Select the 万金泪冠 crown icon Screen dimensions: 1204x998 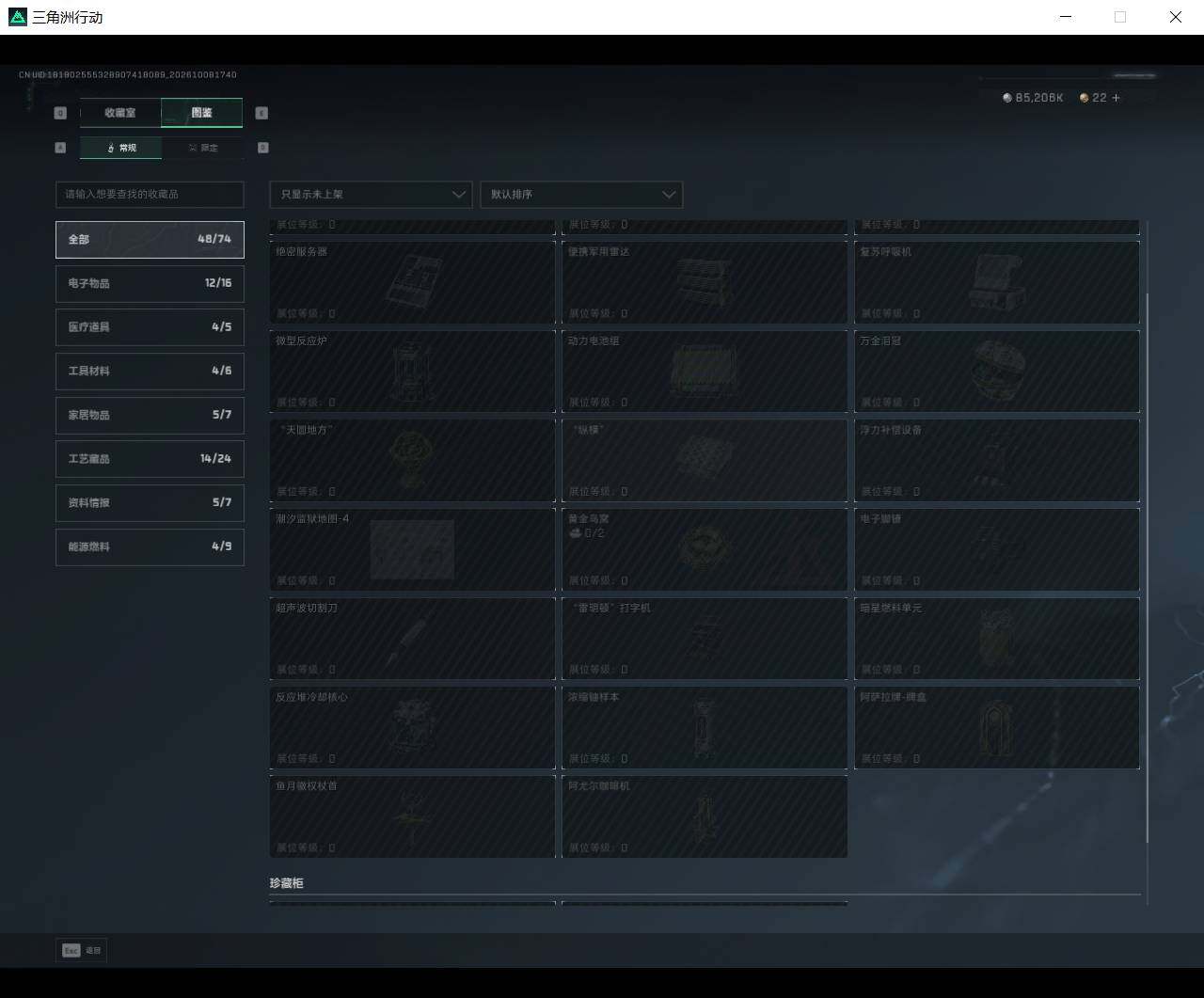[997, 371]
